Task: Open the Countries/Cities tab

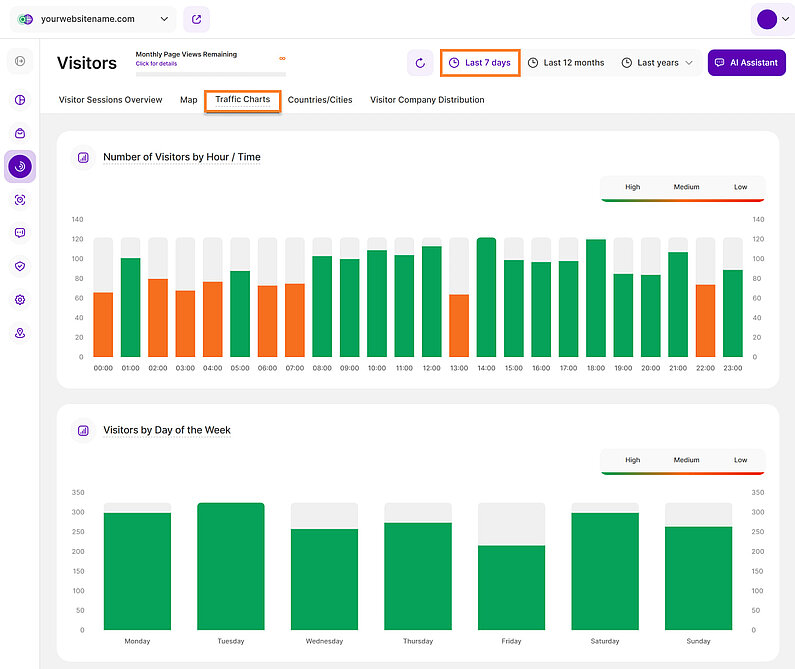Action: pos(318,100)
